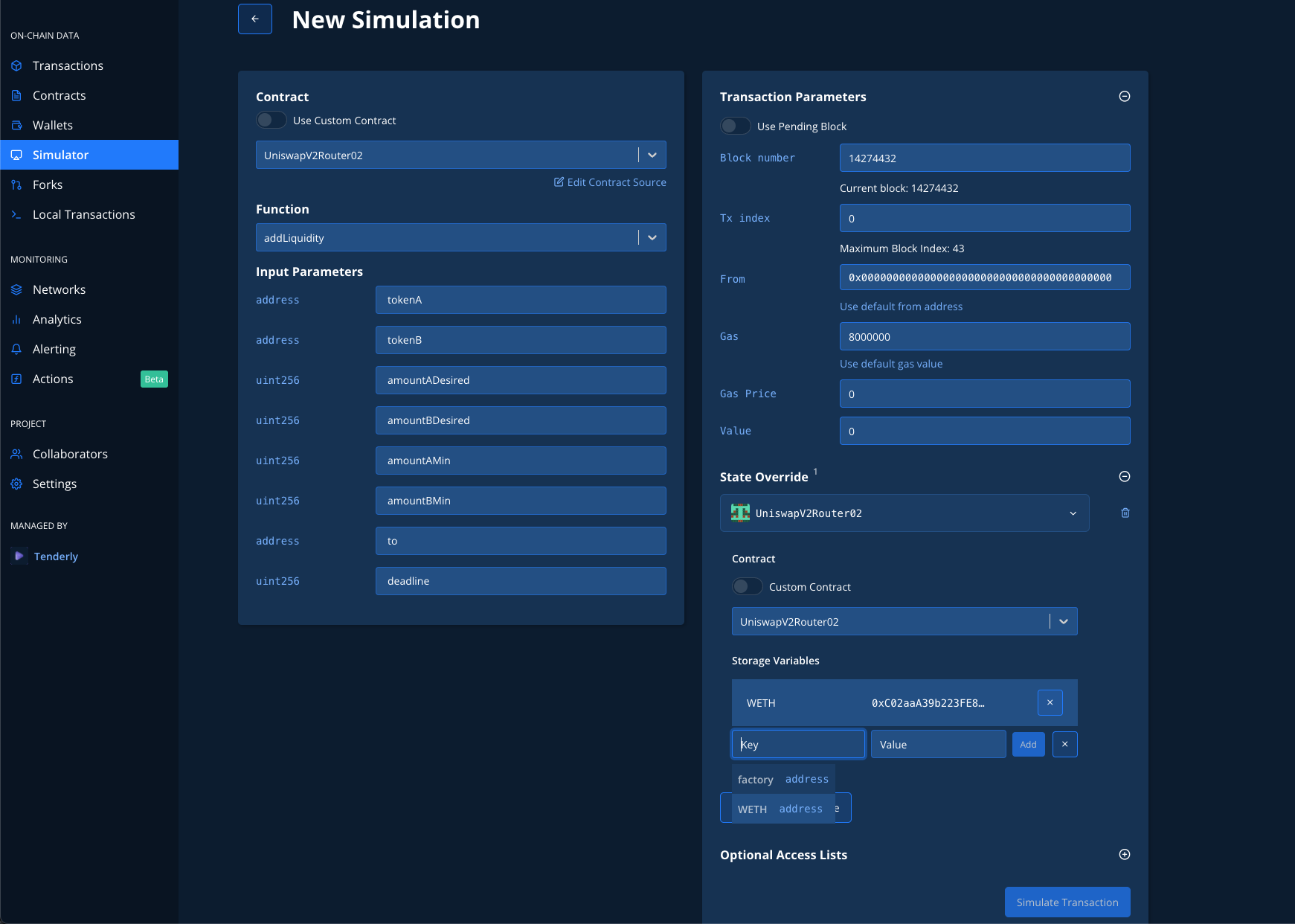Select WETH address suggestion
The width and height of the screenshot is (1295, 924).
pyautogui.click(x=783, y=809)
